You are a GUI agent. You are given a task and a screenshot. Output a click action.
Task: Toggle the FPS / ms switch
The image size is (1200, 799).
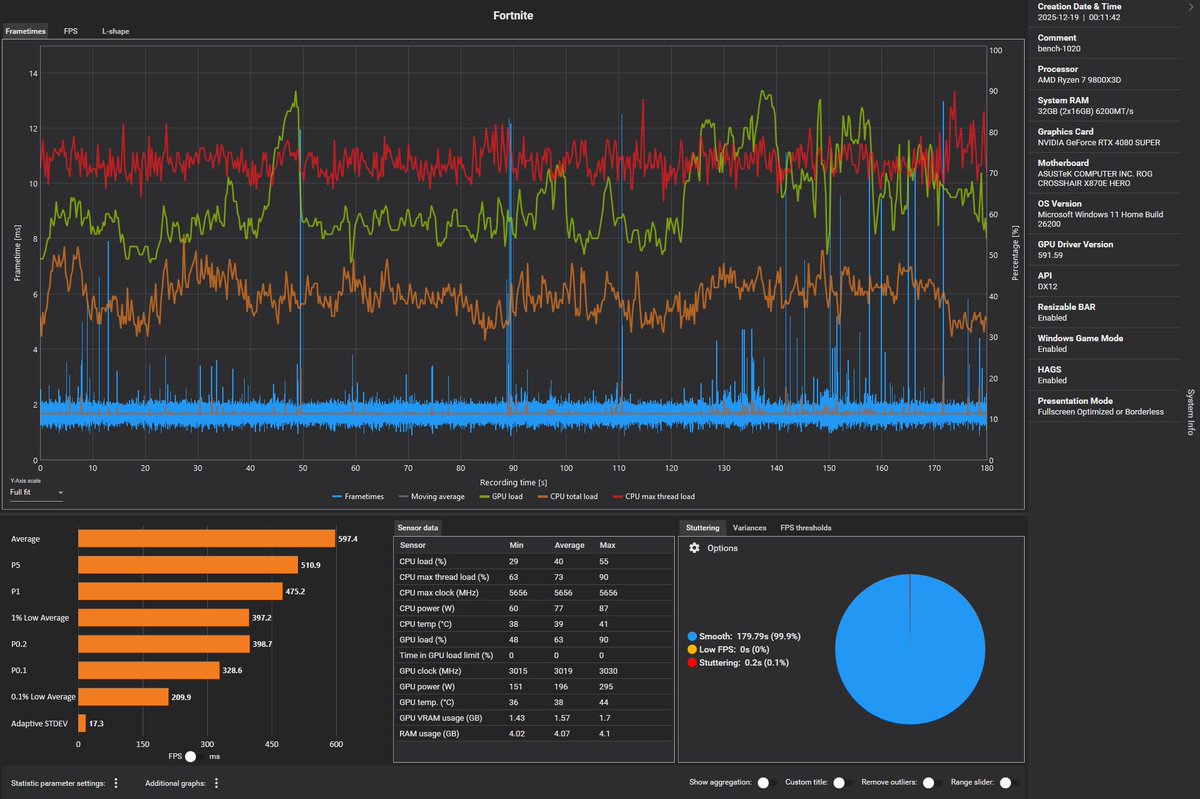point(197,757)
